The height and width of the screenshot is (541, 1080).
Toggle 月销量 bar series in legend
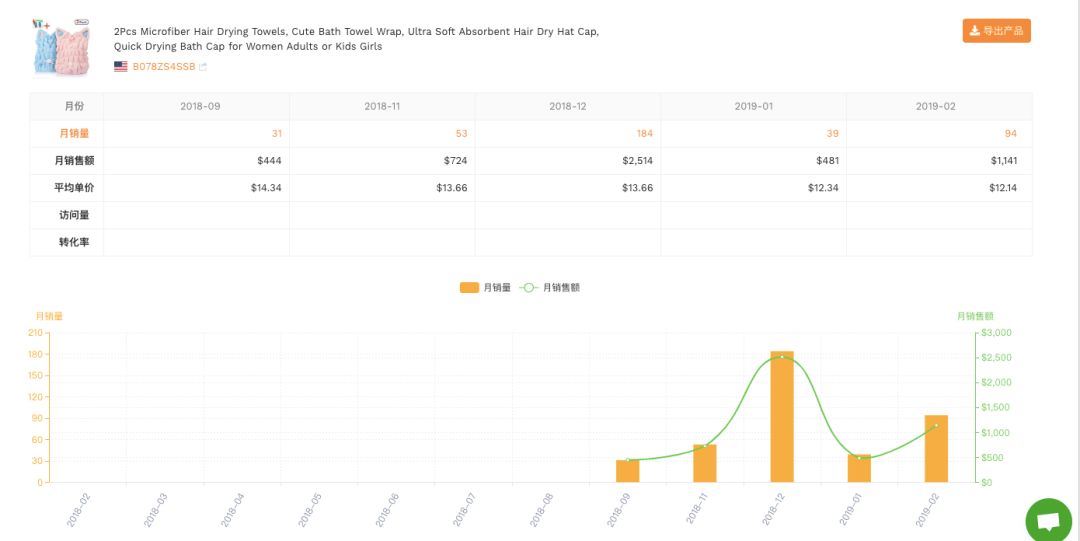[x=485, y=288]
